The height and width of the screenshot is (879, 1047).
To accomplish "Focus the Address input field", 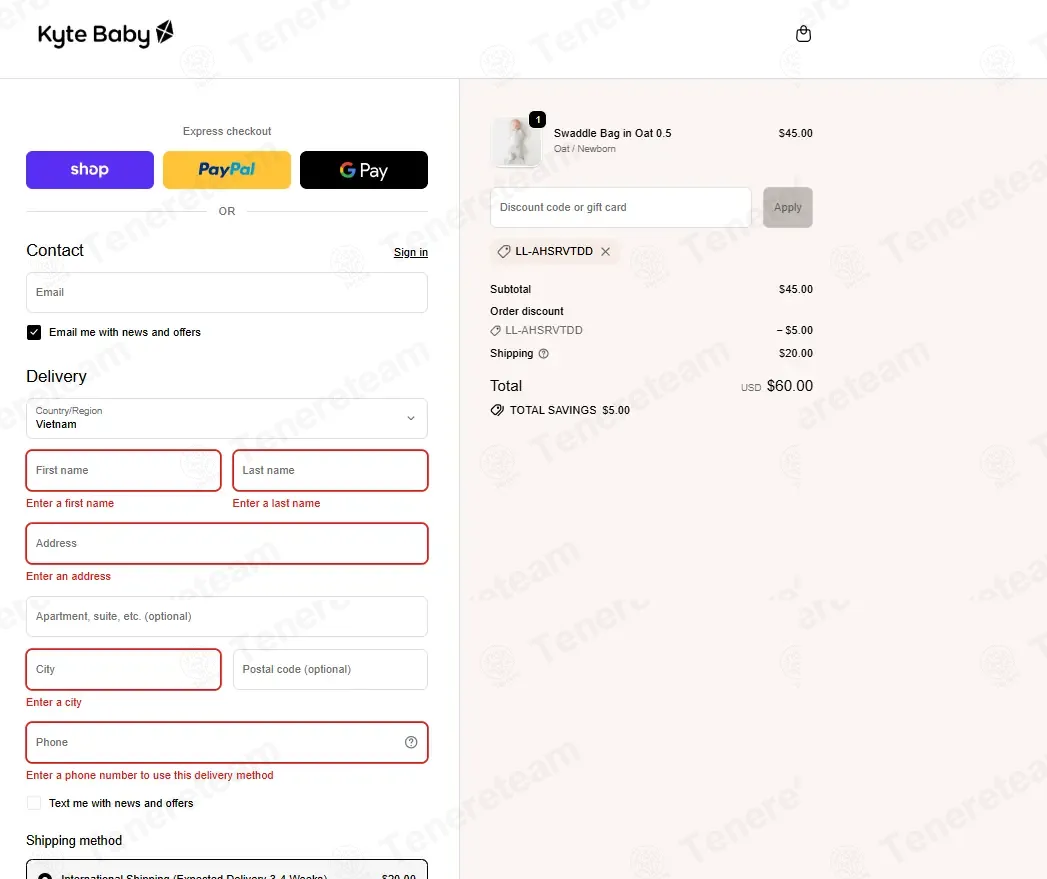I will click(227, 544).
